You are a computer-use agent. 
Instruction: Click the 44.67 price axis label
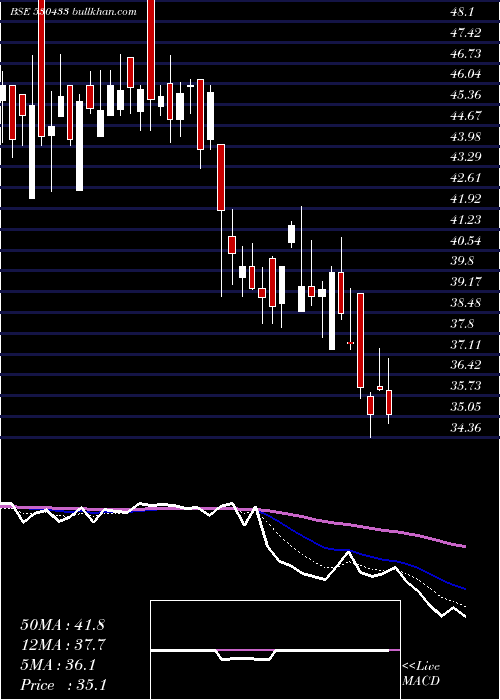[x=466, y=116]
